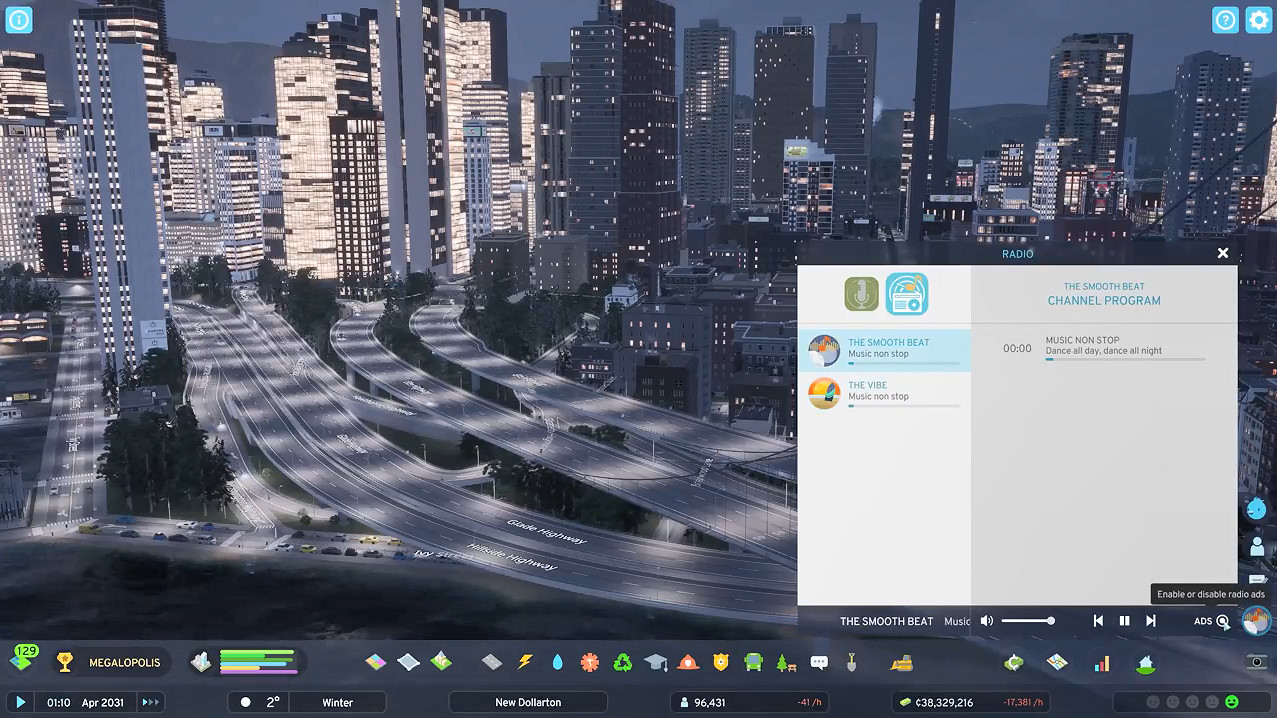
Task: Click the New Dollarton city name
Action: click(x=528, y=702)
